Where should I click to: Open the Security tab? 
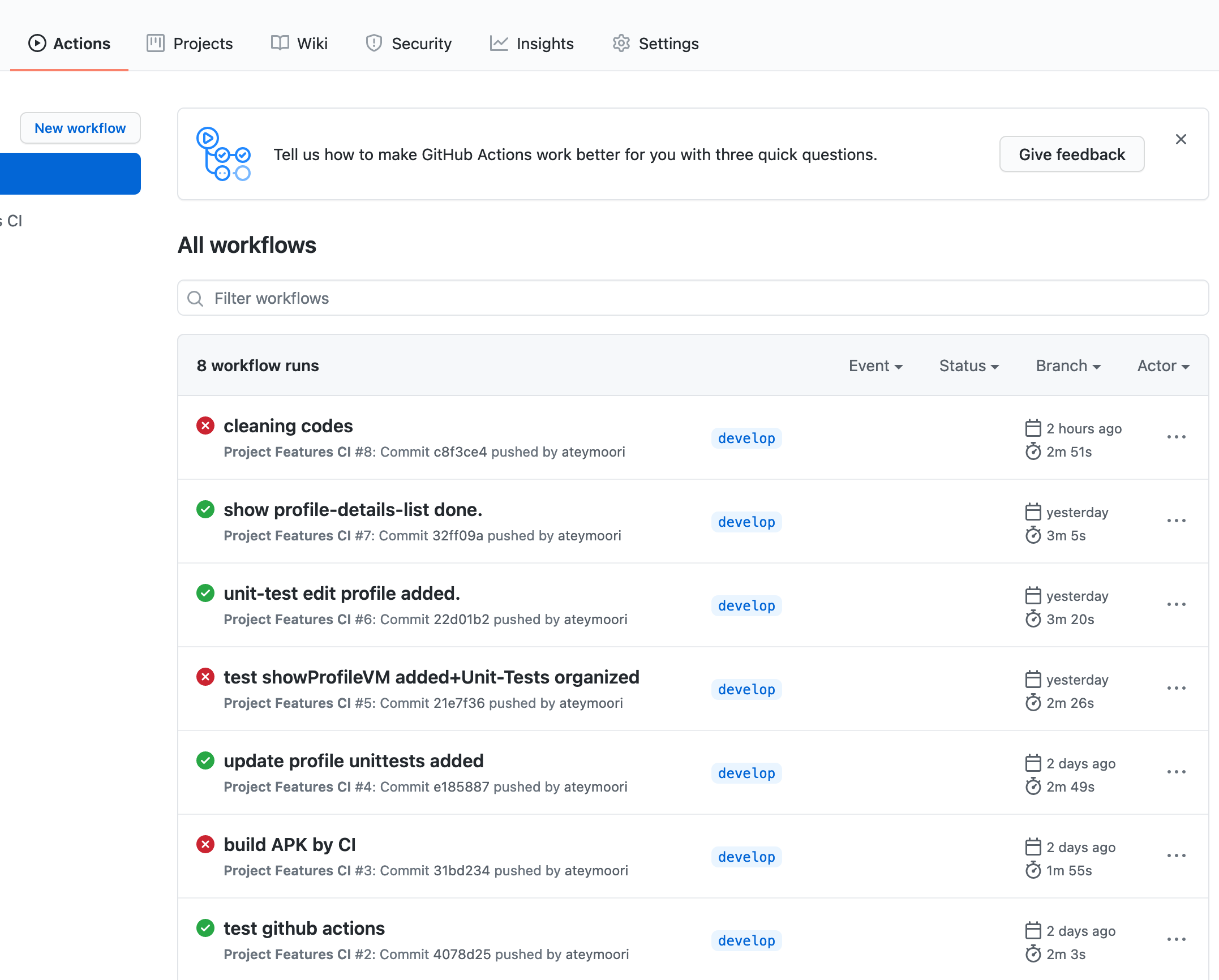[409, 44]
